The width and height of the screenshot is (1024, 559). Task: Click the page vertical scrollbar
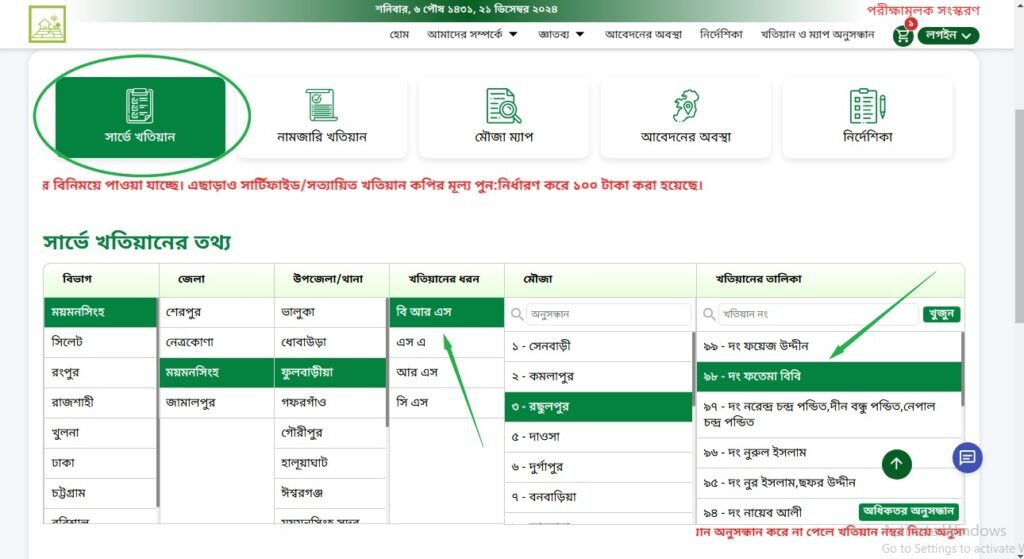pos(1019,216)
